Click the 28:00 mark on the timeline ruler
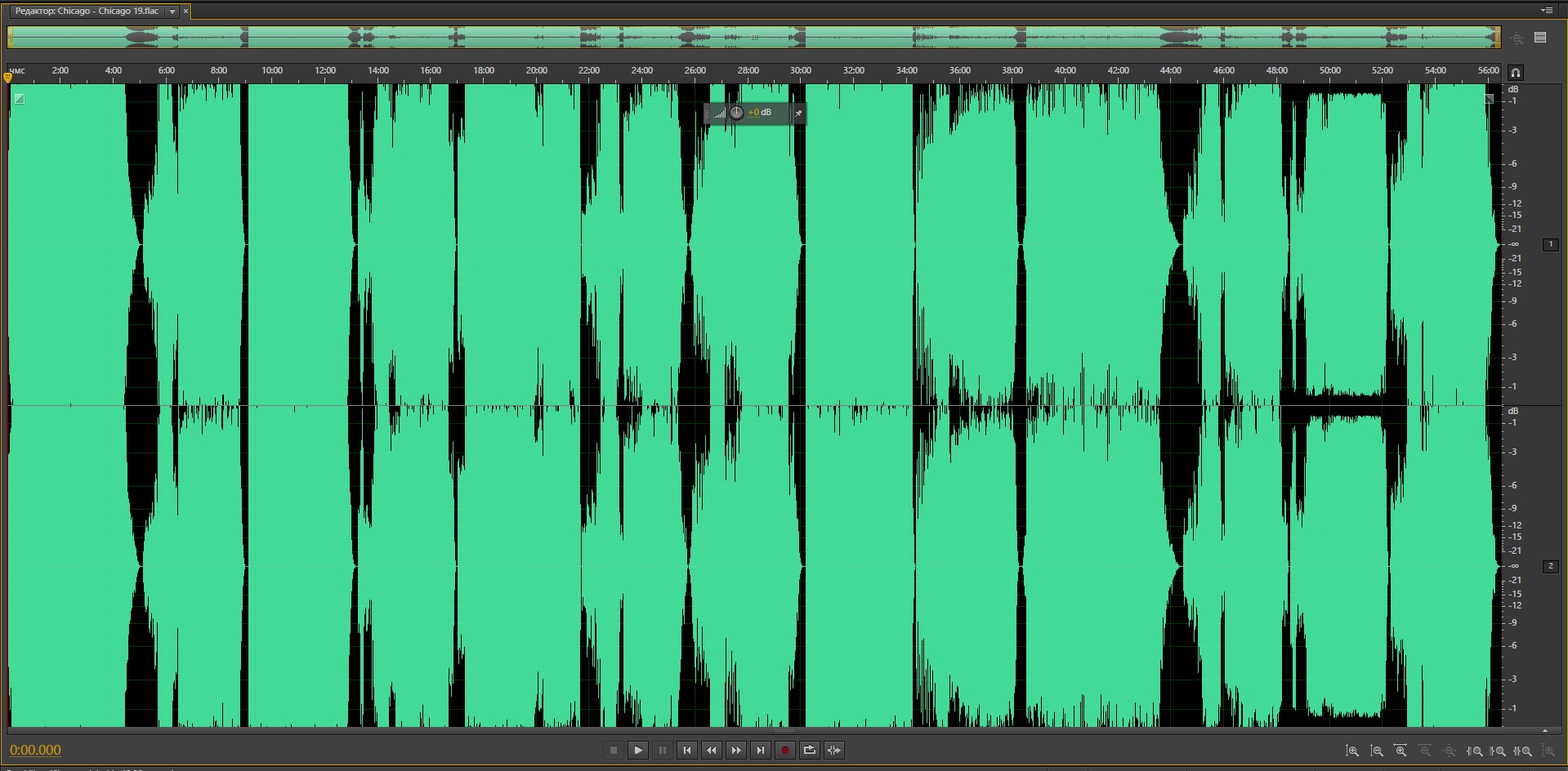 coord(748,71)
